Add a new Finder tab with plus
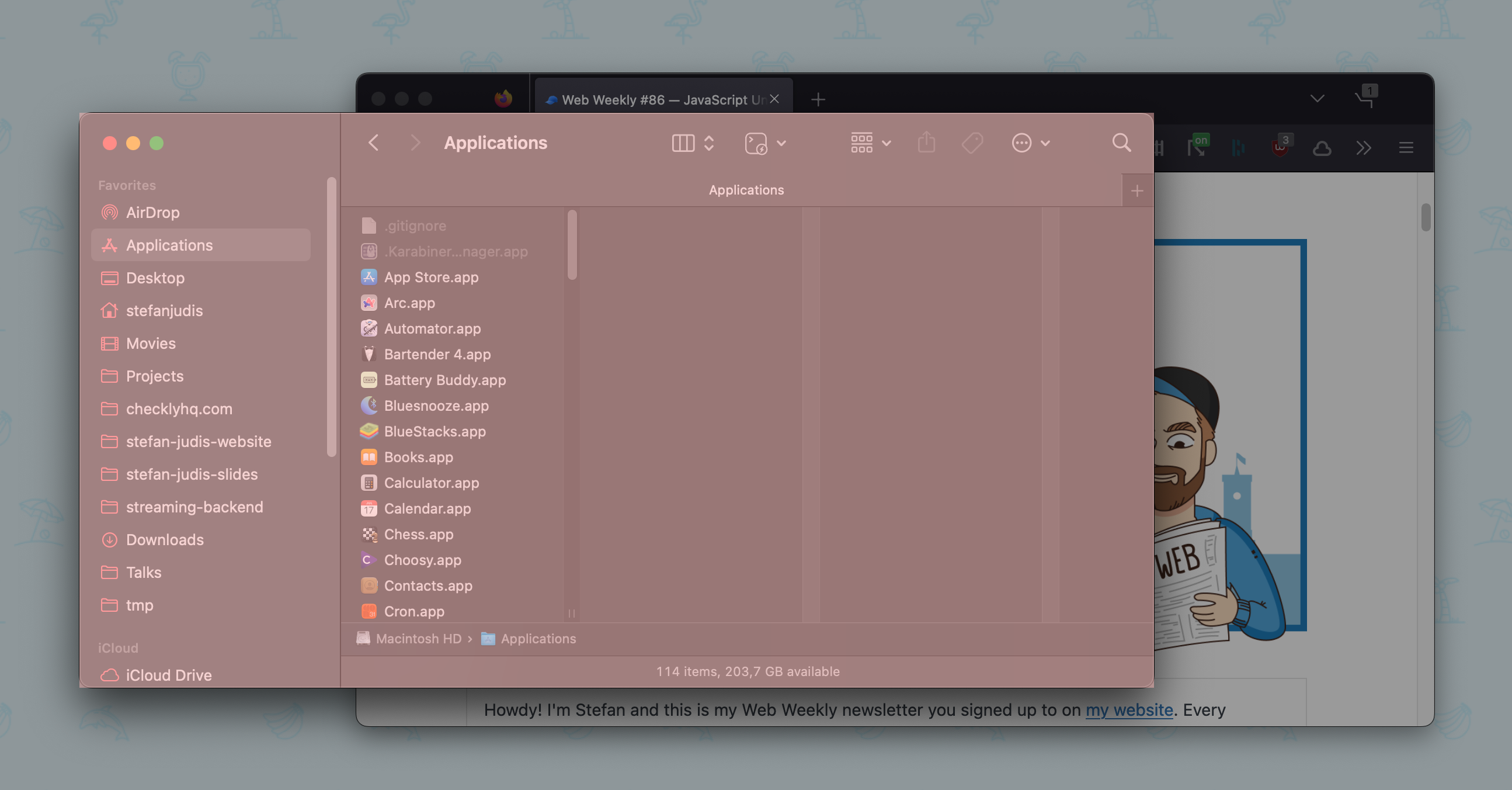Viewport: 1512px width, 790px height. 1137,191
